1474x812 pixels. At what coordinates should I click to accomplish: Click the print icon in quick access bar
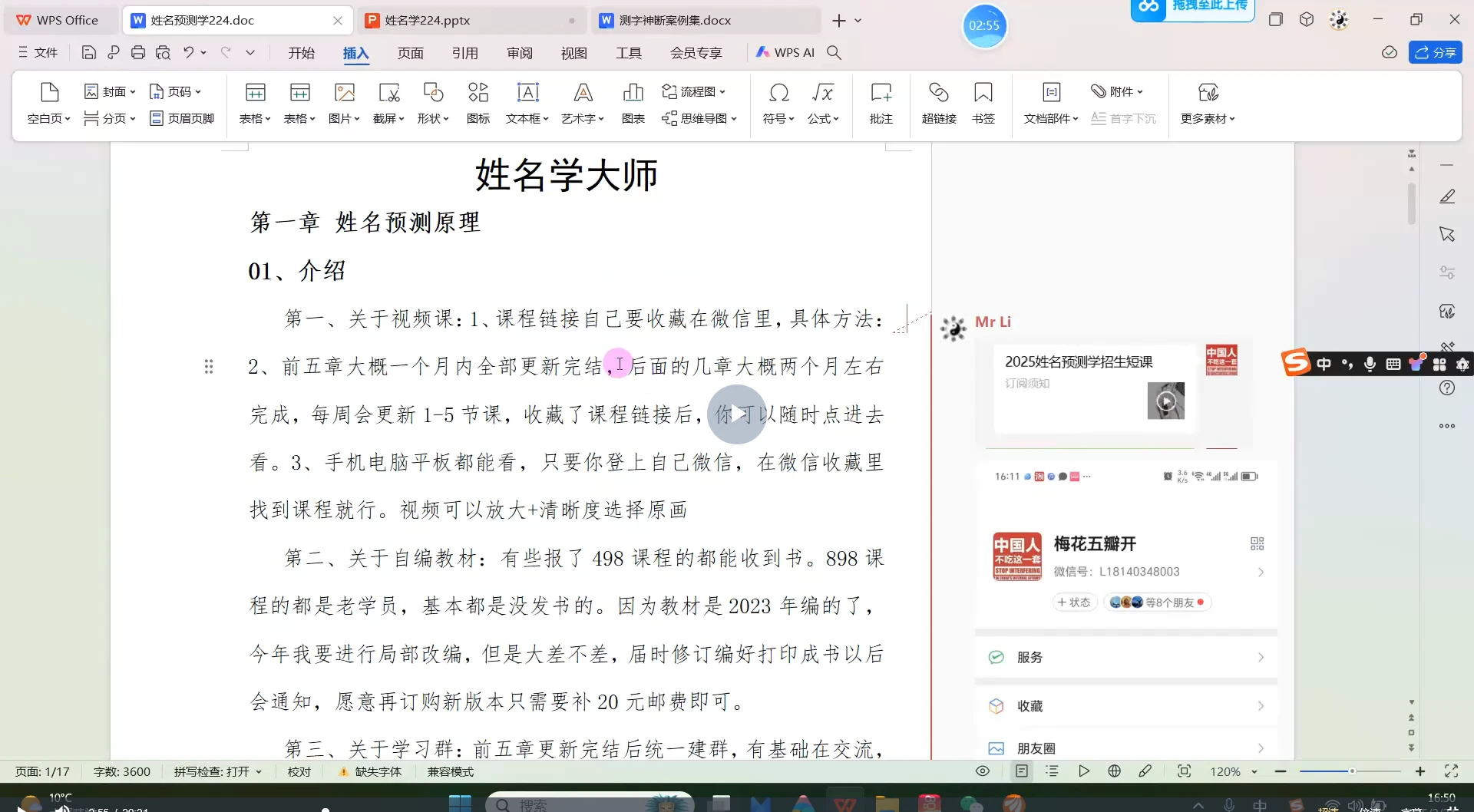(138, 52)
